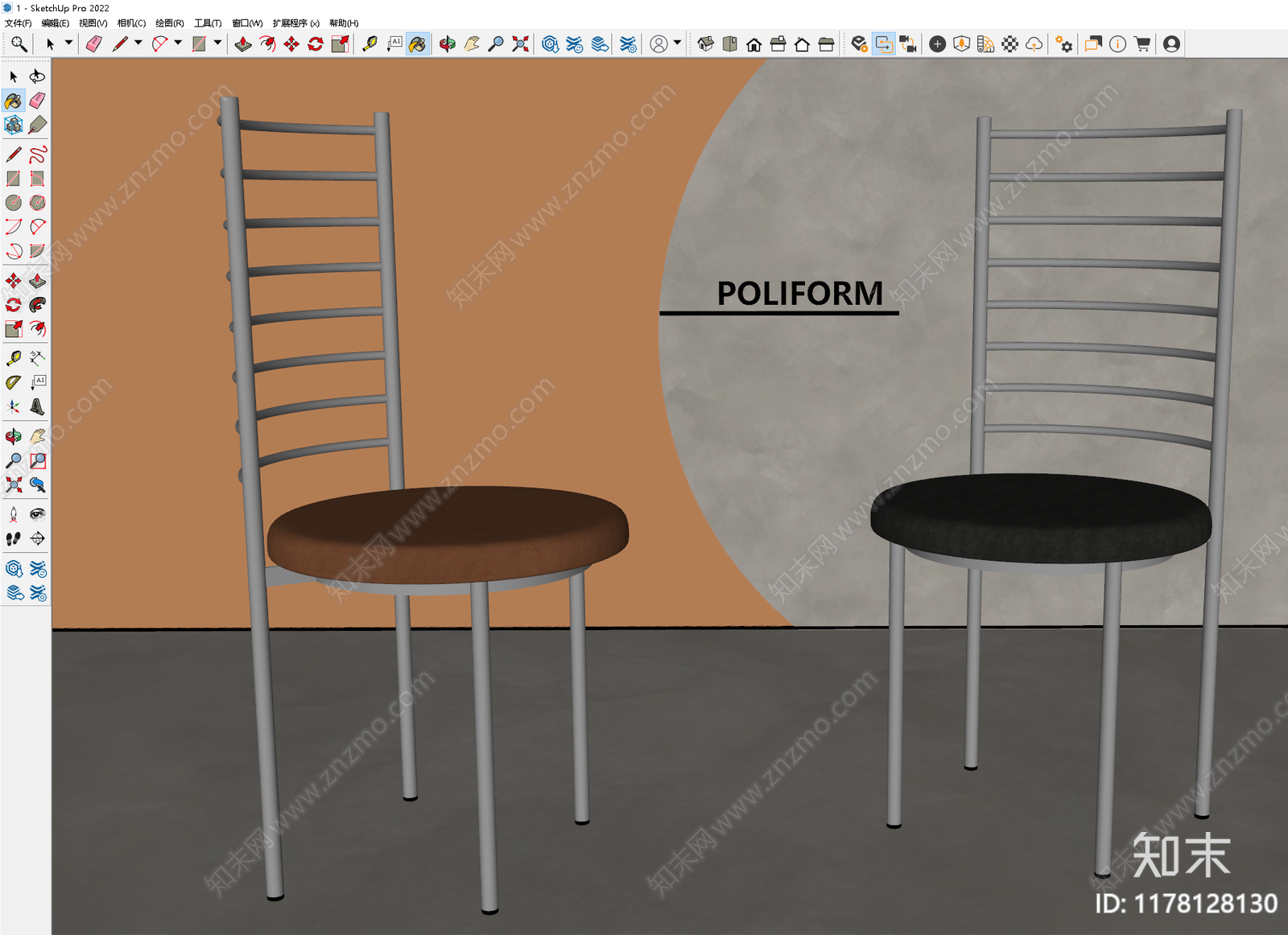Select the Pan hand tool in top toolbar

pyautogui.click(x=472, y=44)
